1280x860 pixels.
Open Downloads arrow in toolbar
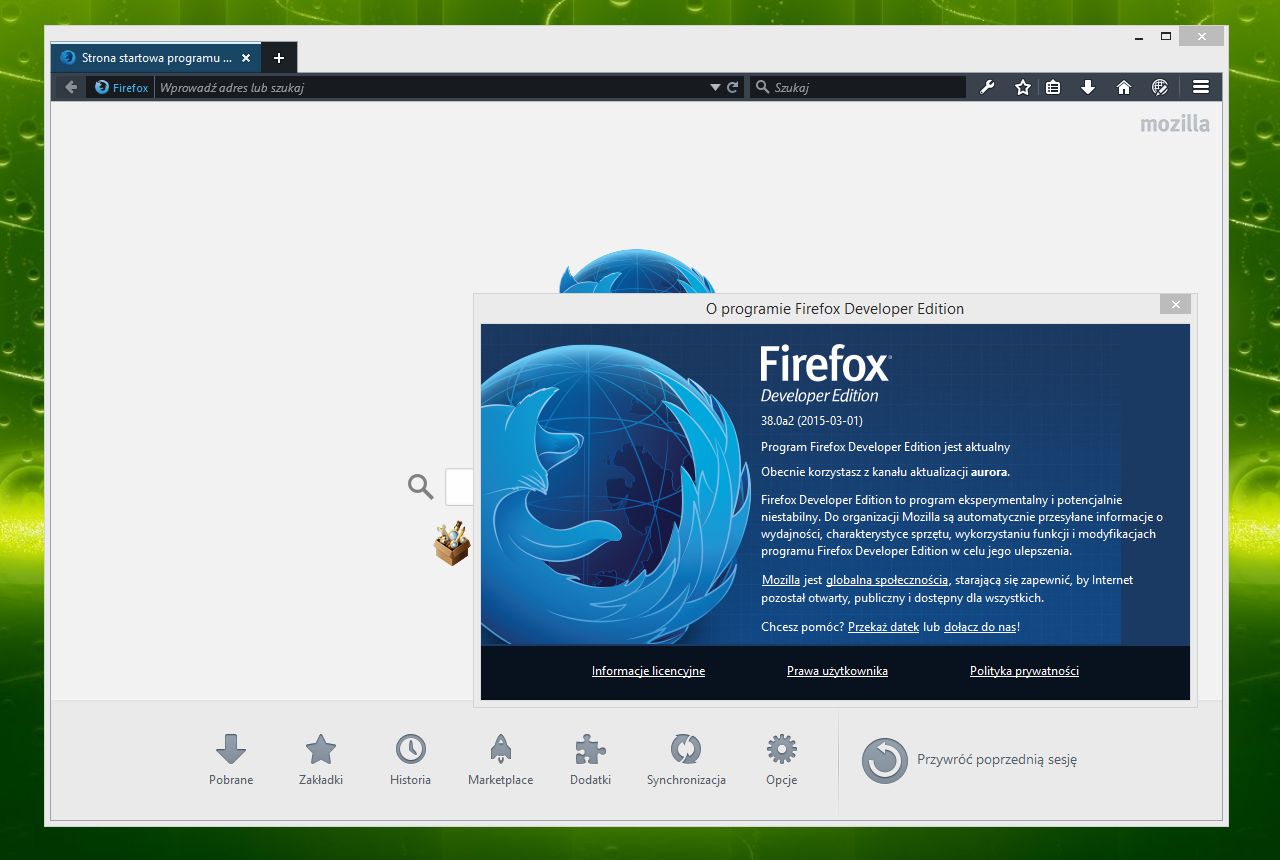pos(1088,87)
